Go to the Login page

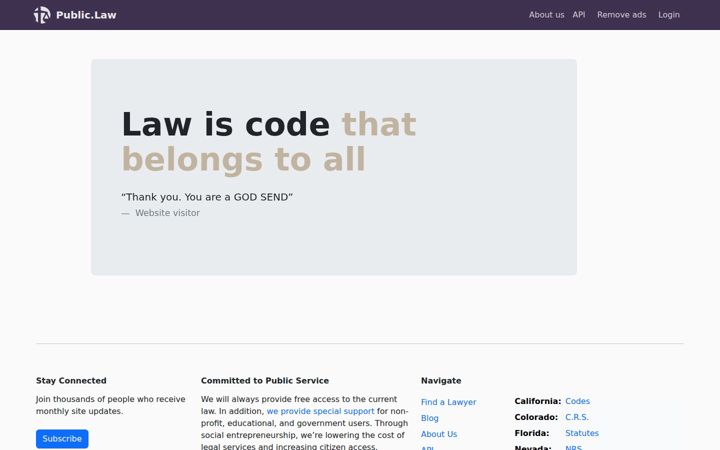coord(669,15)
